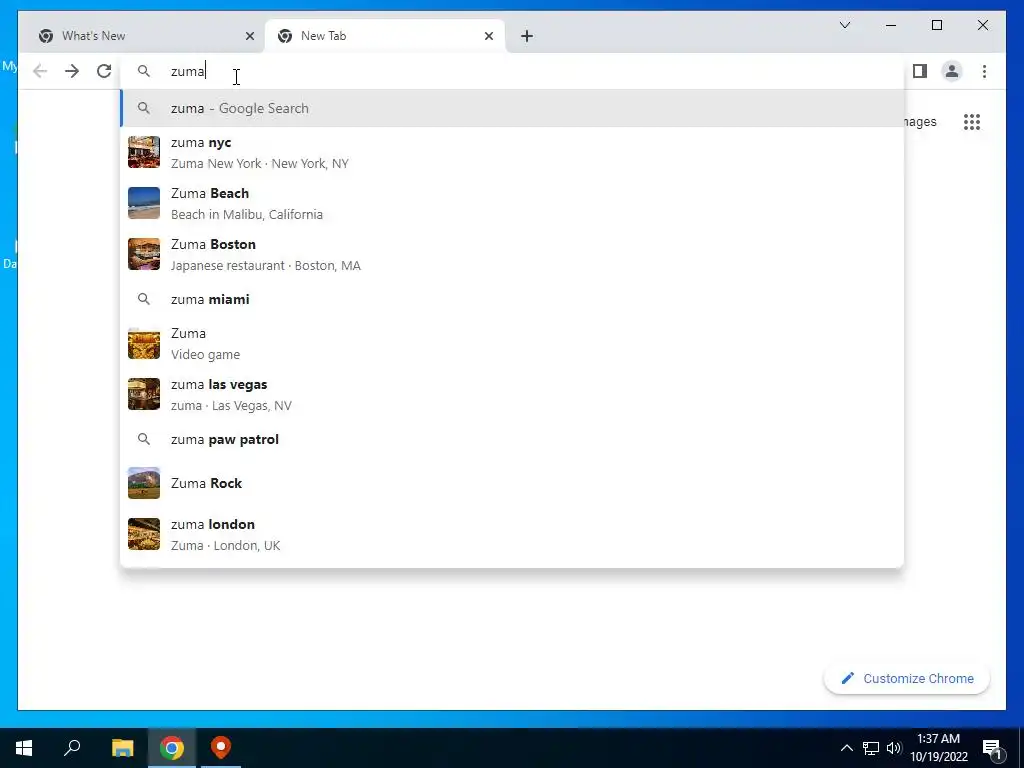The height and width of the screenshot is (768, 1024).
Task: Show hidden system tray icons
Action: coord(846,748)
